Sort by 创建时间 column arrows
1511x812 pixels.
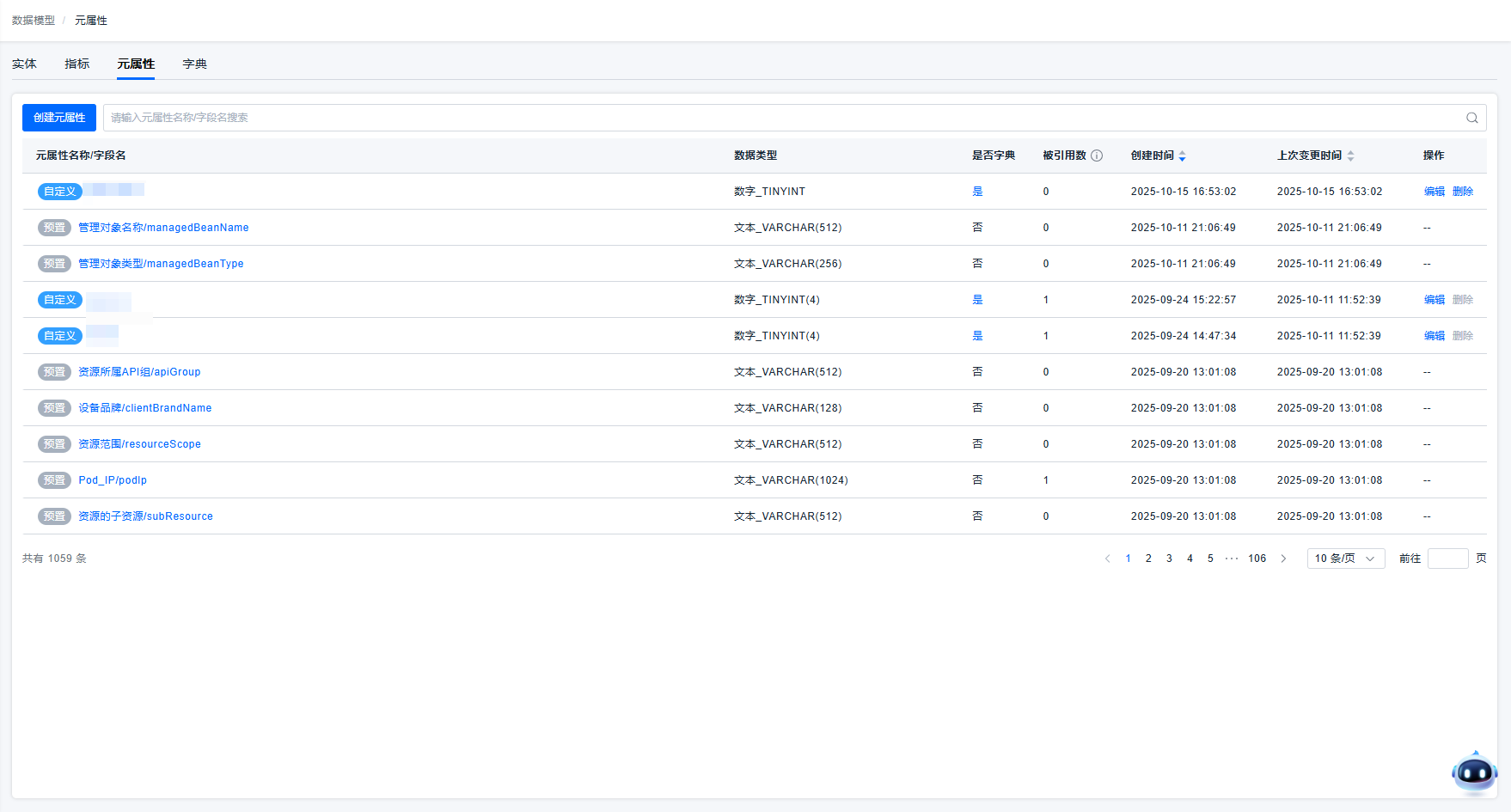tap(1182, 156)
